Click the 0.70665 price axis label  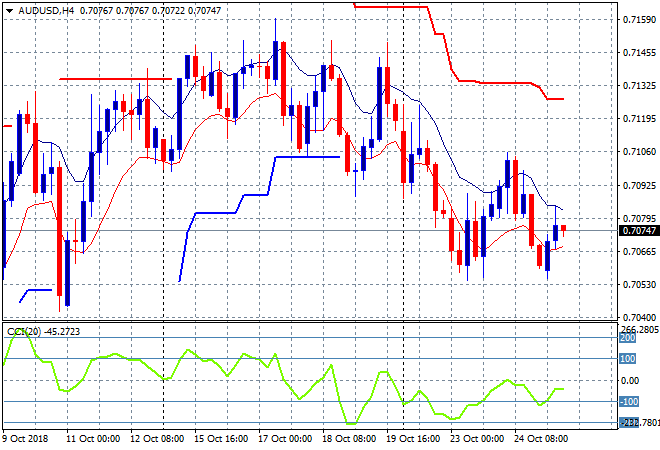click(639, 252)
